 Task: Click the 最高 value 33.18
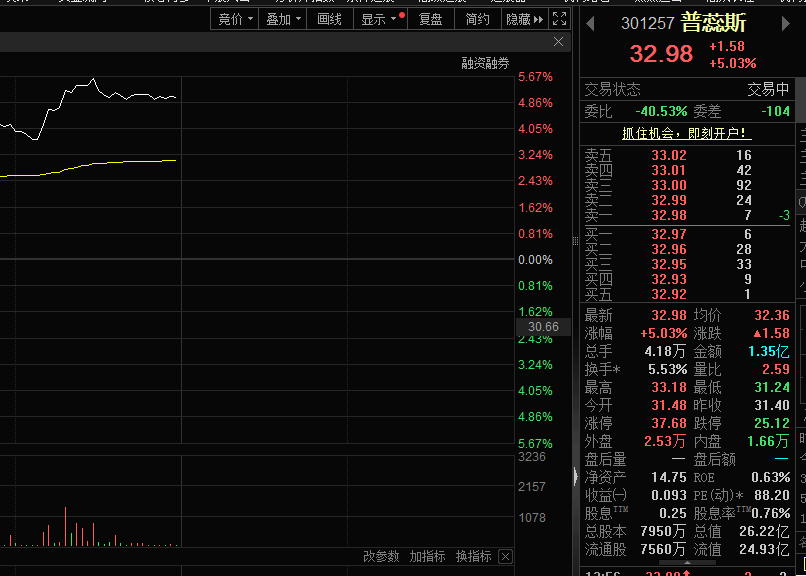click(669, 387)
